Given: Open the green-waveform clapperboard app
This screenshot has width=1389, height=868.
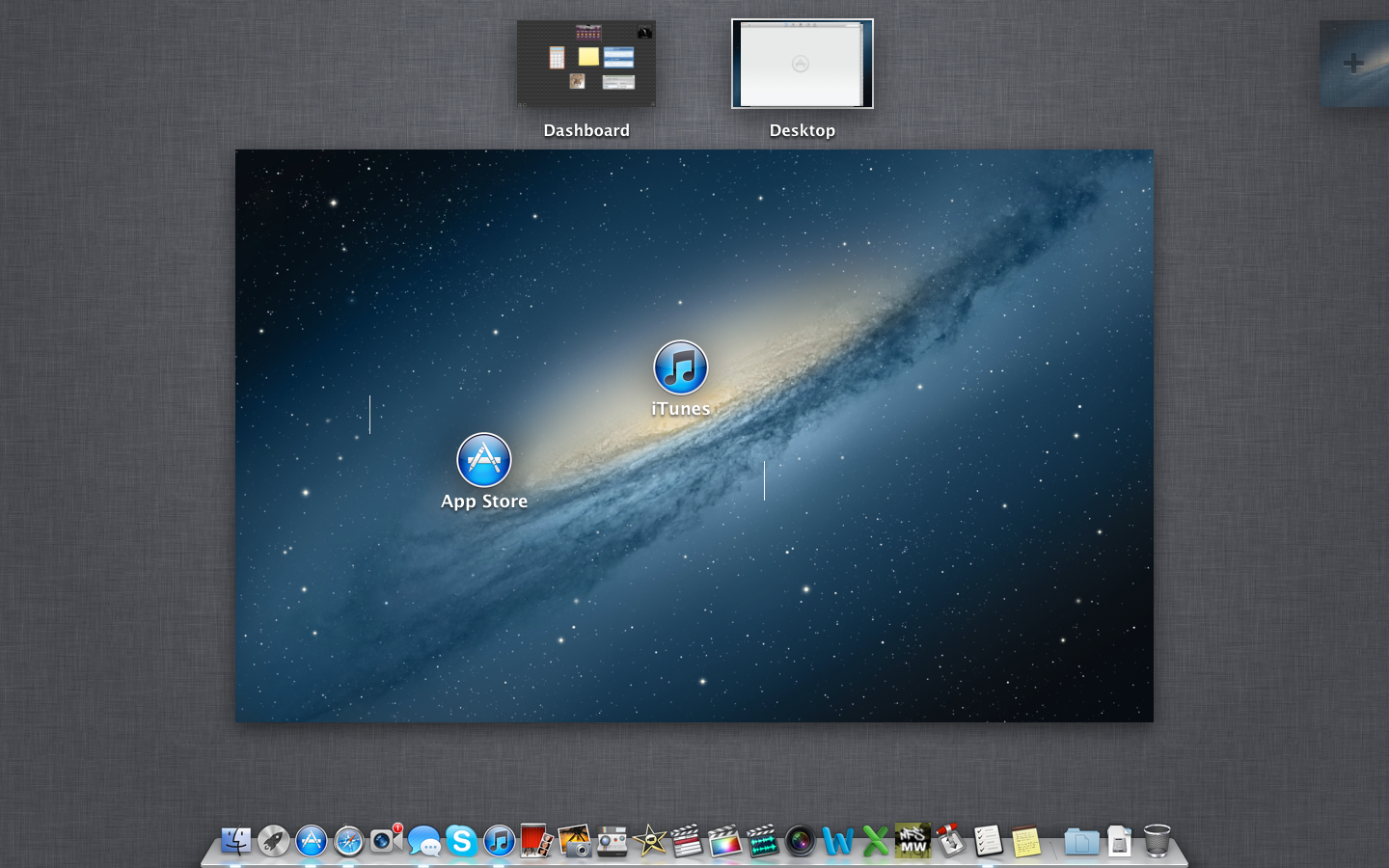Looking at the screenshot, I should click(762, 841).
